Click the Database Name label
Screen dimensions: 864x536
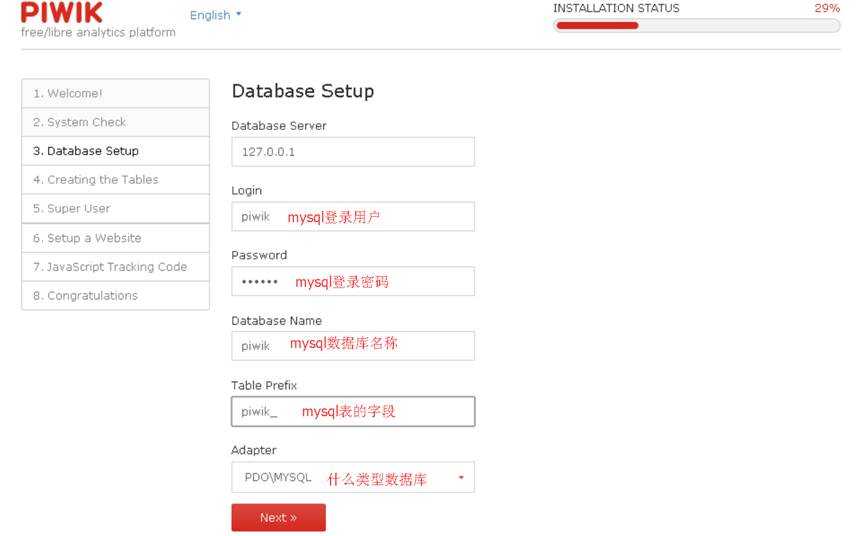tap(277, 321)
